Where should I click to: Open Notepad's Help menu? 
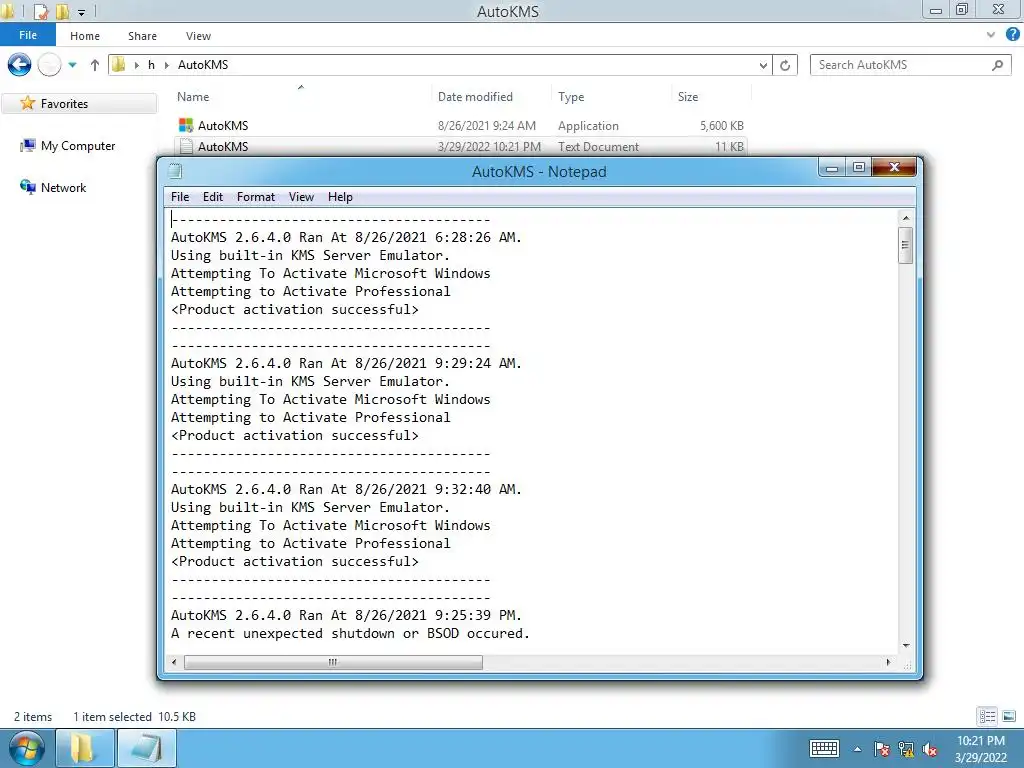coord(340,197)
